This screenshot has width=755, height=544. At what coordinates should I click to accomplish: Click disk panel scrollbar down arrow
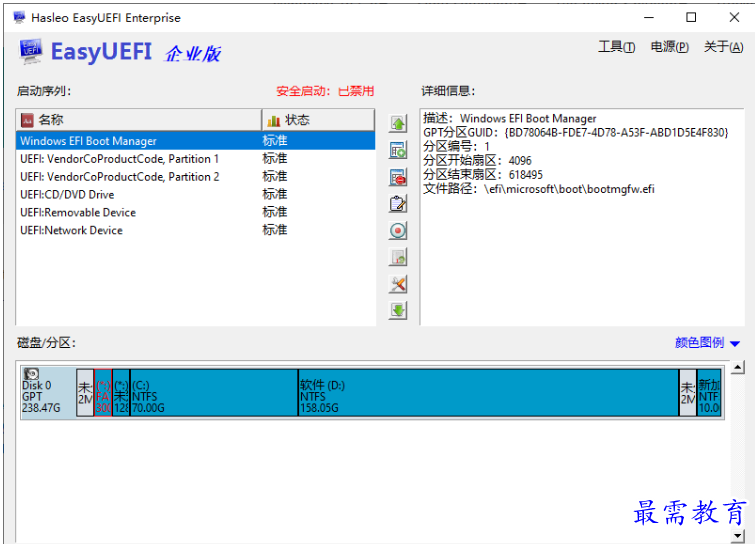tap(738, 535)
